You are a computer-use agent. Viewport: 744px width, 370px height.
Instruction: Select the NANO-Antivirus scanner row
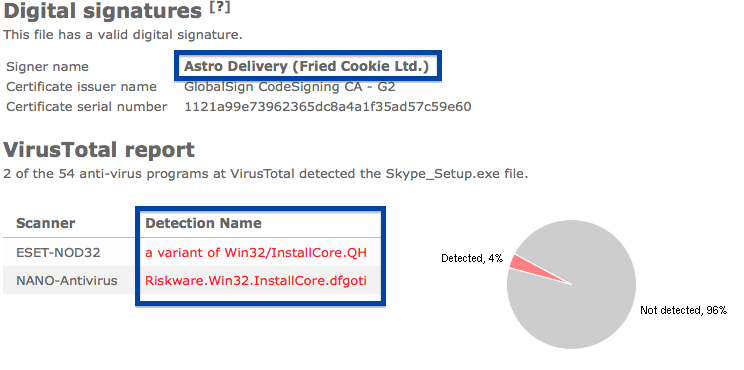[192, 280]
